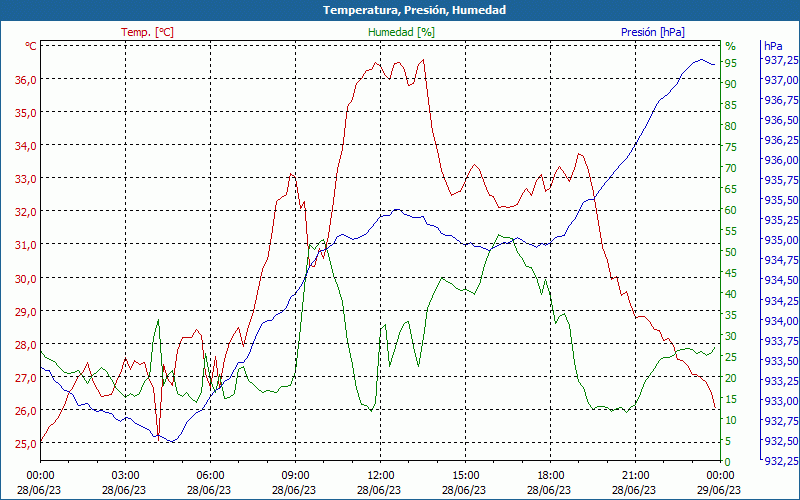Click the 31,0 temperature axis value
Viewport: 800px width, 500px height.
point(27,245)
